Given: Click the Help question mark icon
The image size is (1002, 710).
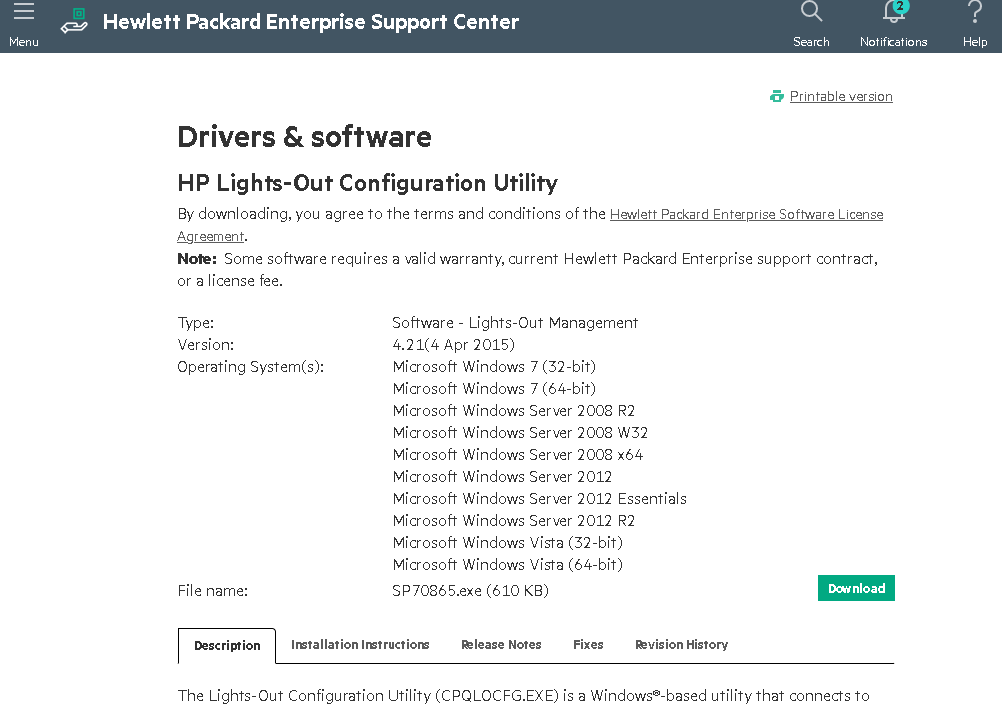Looking at the screenshot, I should (x=975, y=13).
